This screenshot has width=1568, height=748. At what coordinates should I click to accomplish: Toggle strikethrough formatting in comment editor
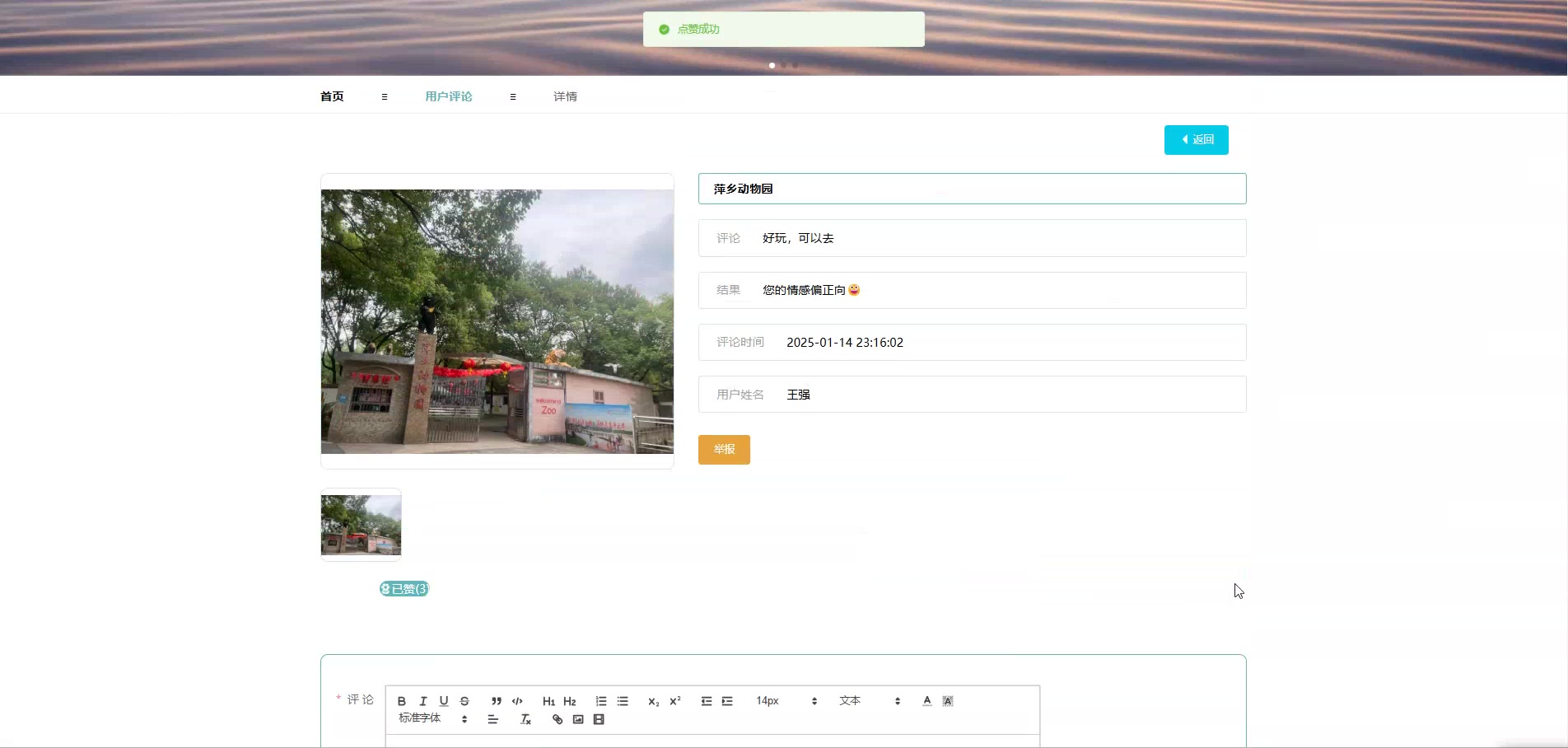[464, 701]
